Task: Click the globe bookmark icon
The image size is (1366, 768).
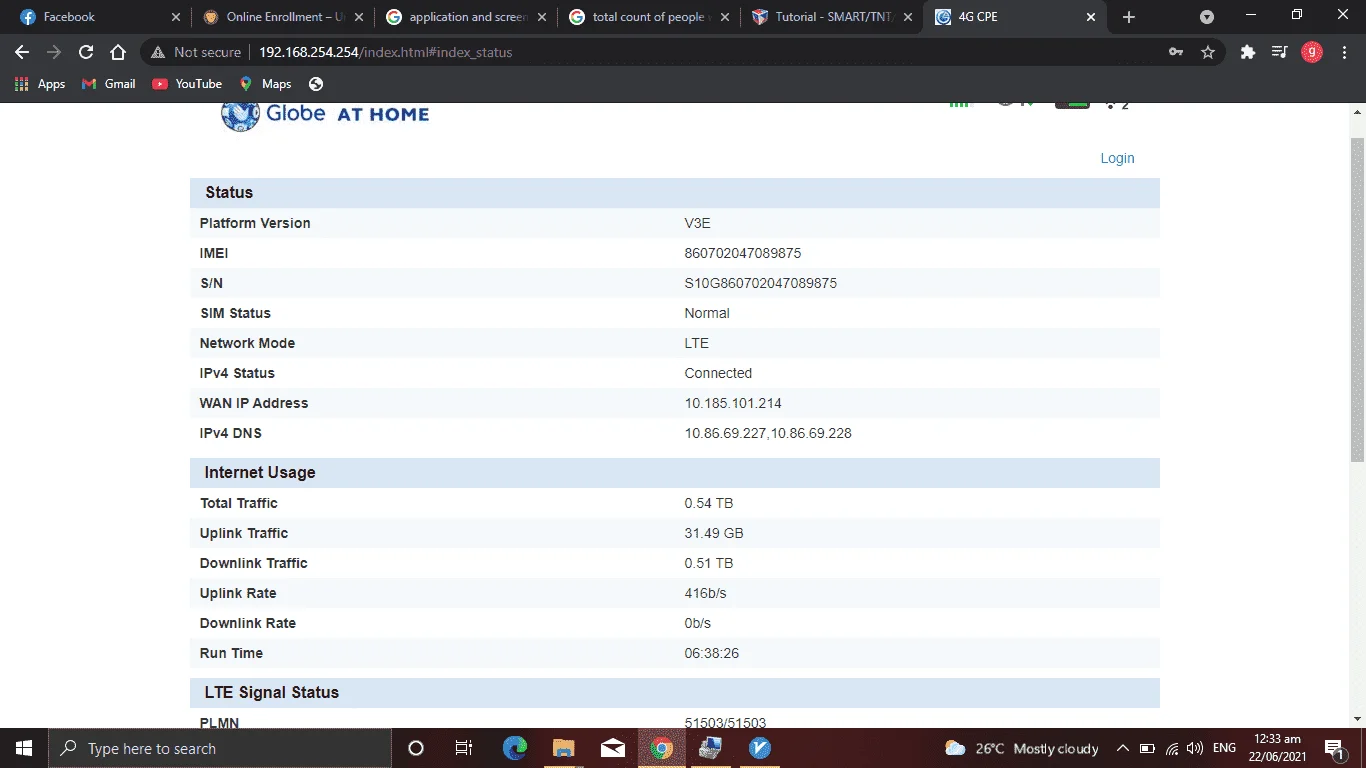Action: 316,84
